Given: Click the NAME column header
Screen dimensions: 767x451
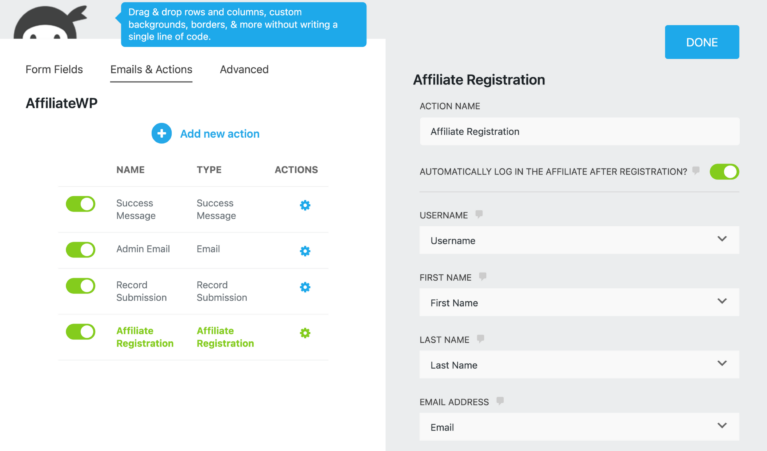Looking at the screenshot, I should (x=130, y=170).
